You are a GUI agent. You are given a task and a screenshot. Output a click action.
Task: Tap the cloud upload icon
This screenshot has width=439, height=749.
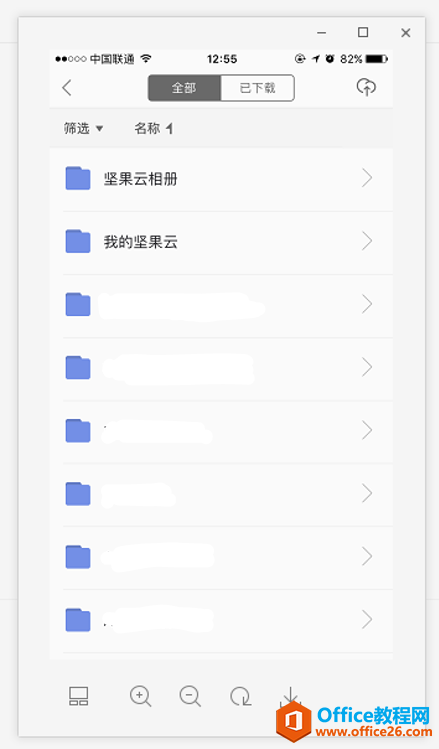click(366, 87)
